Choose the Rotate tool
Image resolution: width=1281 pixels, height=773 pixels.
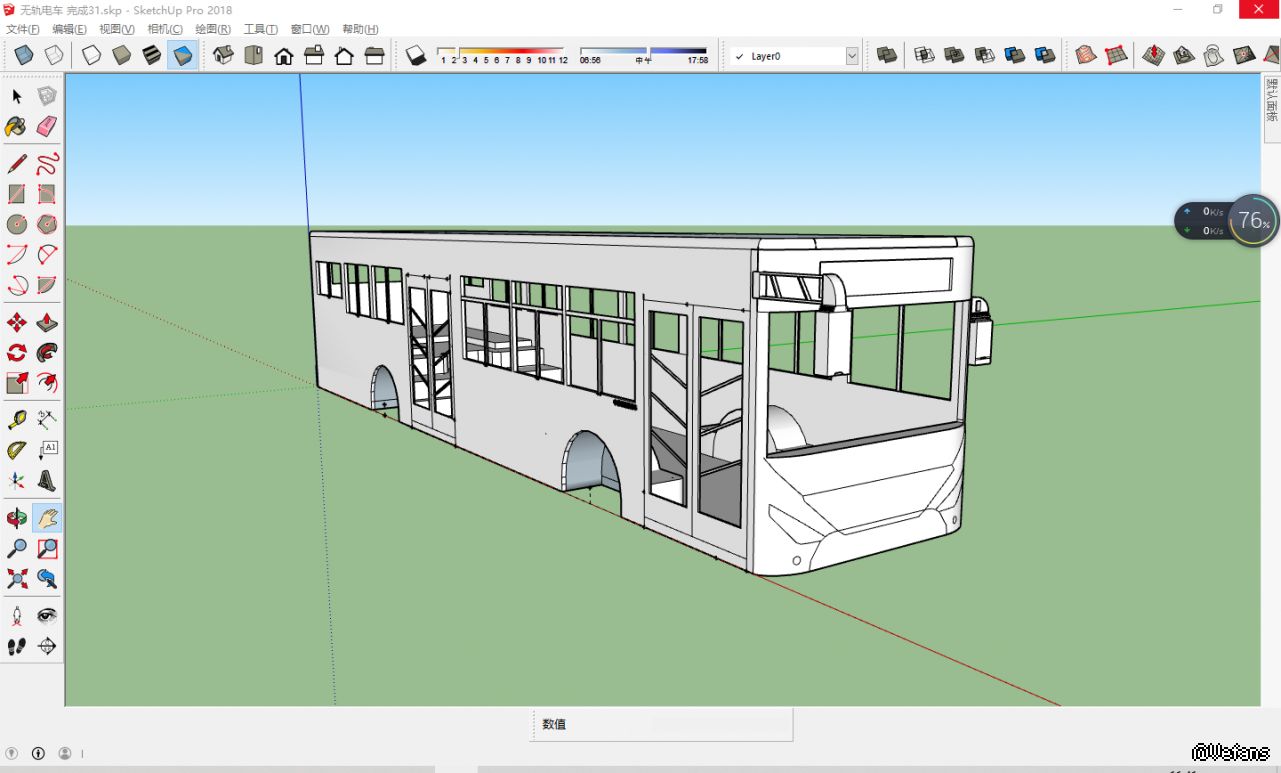pos(17,352)
